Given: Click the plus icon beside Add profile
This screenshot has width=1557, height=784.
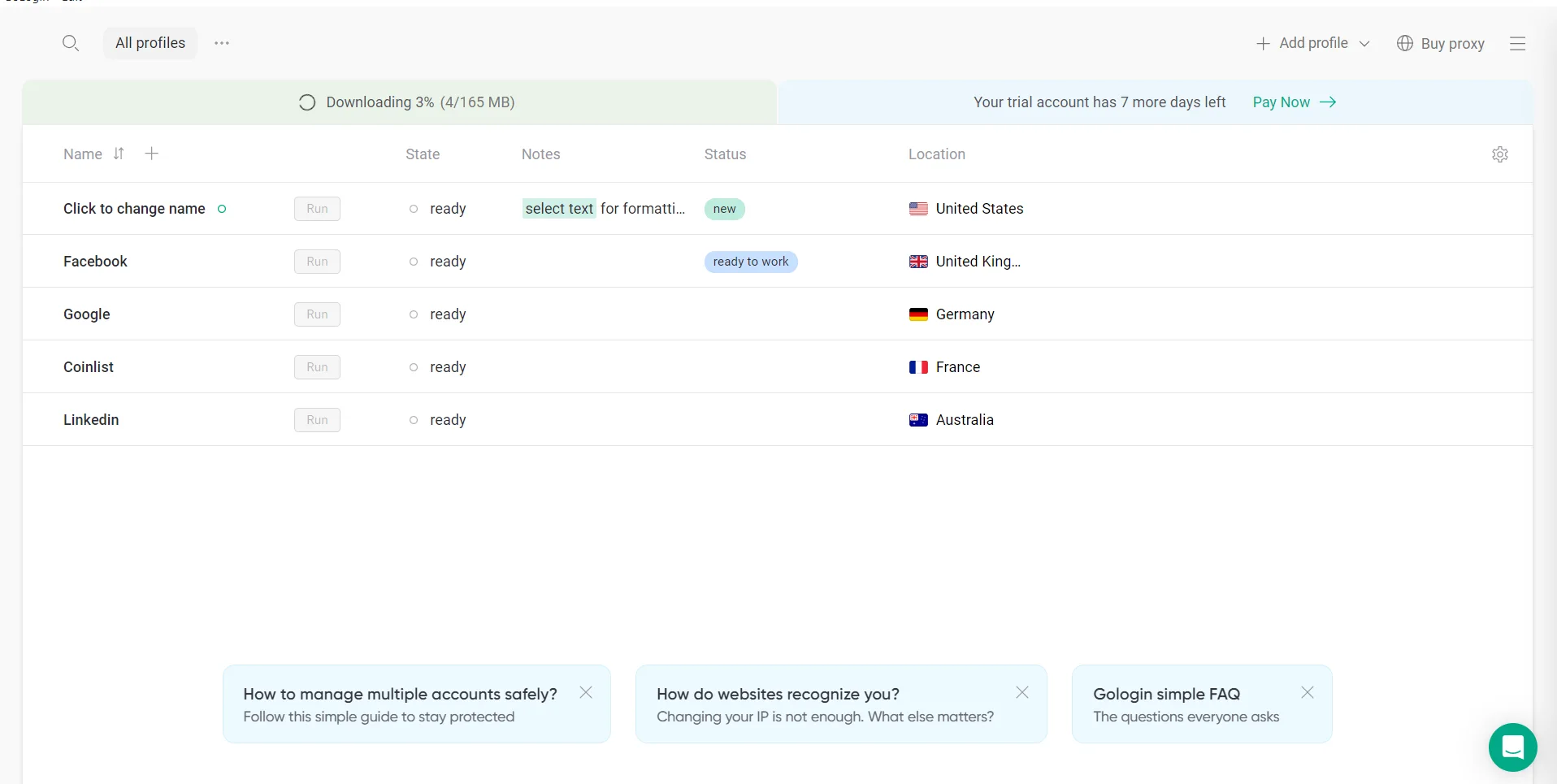Looking at the screenshot, I should (x=1263, y=44).
